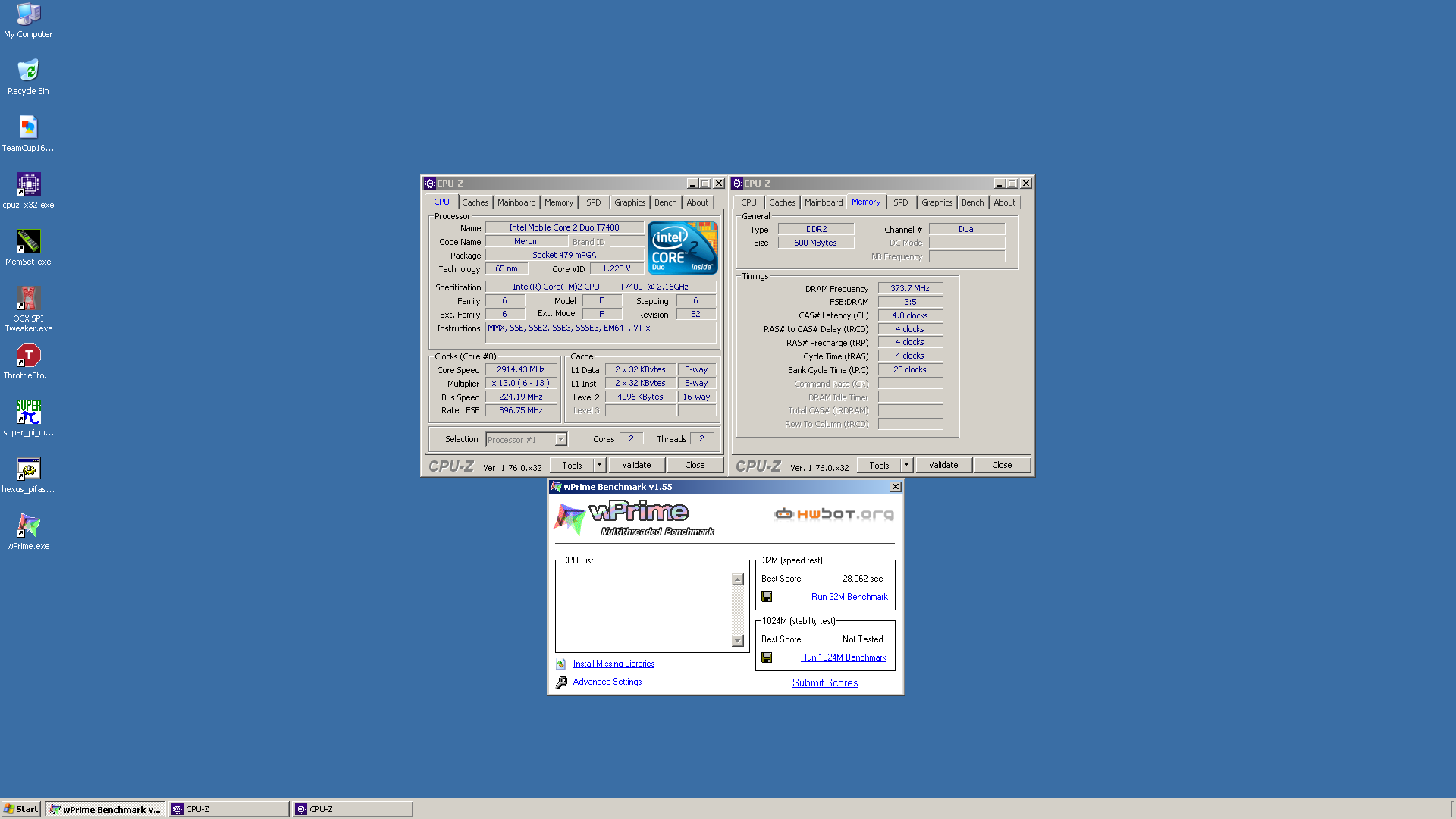
Task: Click Close button in right CPU-Z
Action: point(1002,465)
